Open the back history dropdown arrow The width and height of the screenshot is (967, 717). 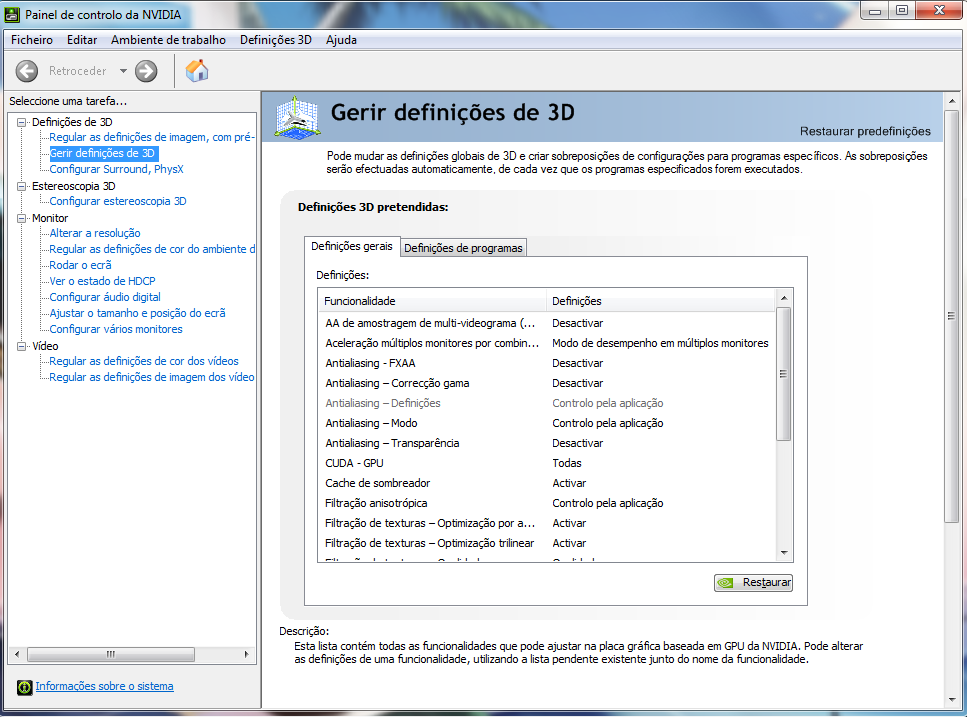pos(123,71)
